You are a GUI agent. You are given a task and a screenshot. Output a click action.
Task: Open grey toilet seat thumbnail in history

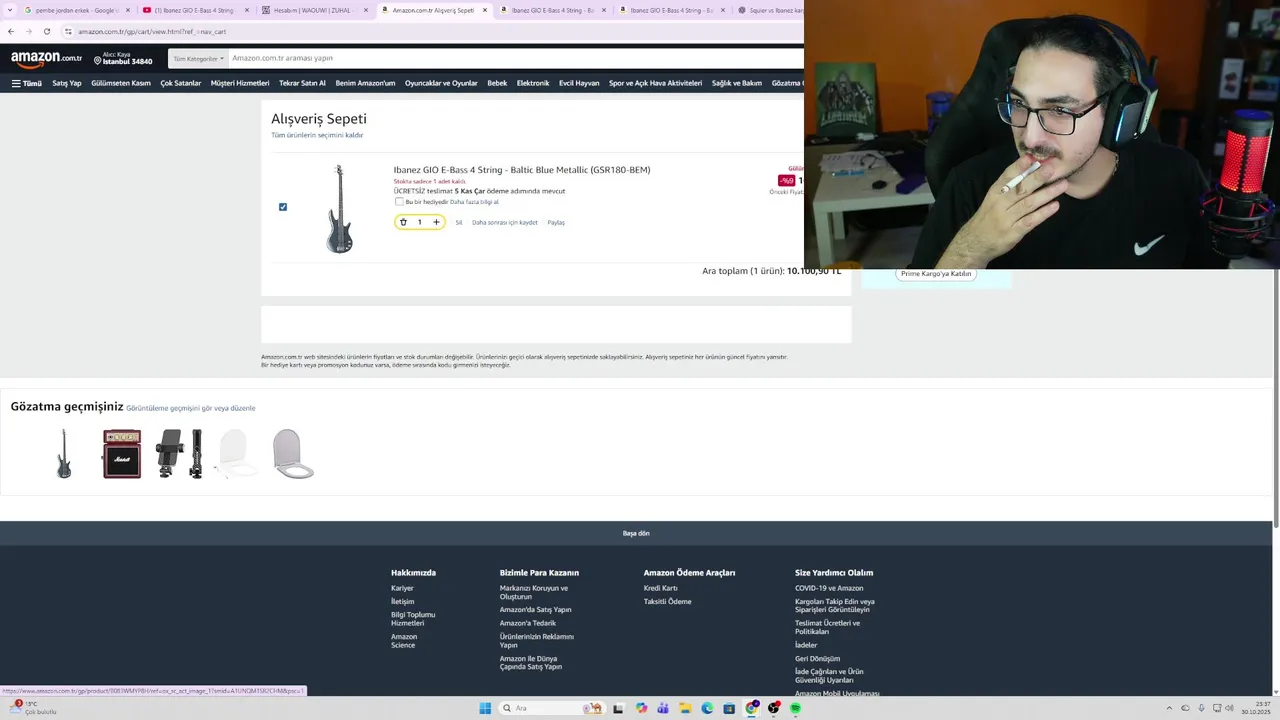(293, 454)
